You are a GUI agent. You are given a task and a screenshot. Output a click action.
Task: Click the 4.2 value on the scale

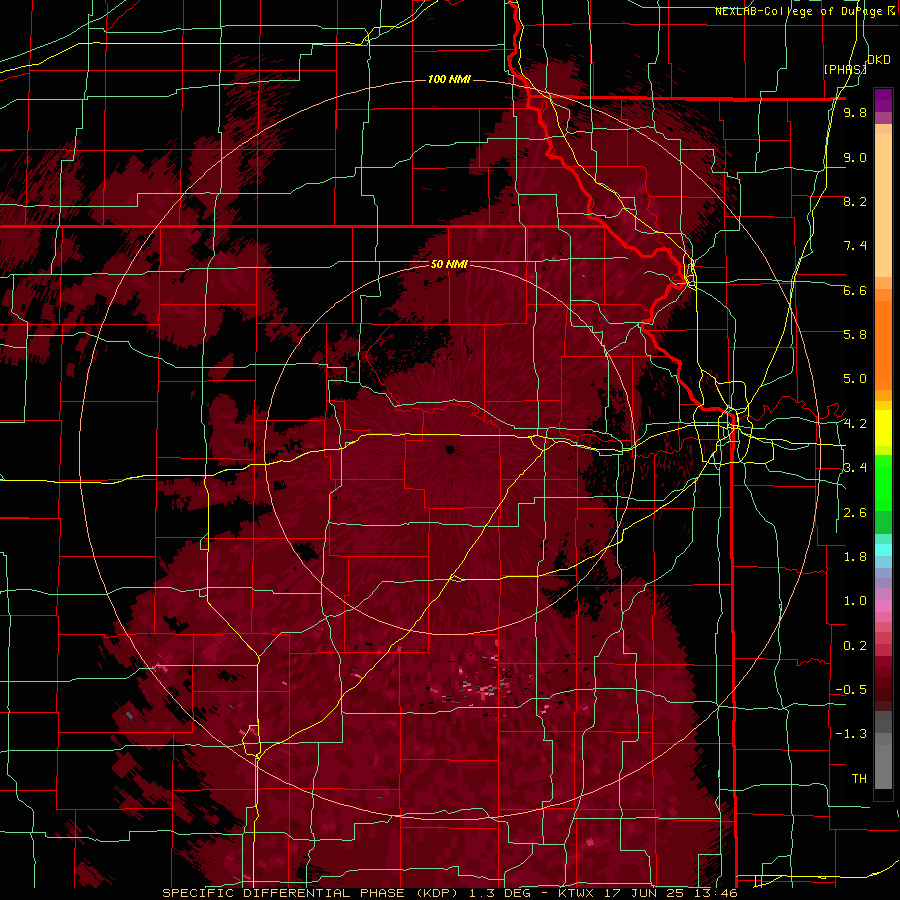pos(855,424)
